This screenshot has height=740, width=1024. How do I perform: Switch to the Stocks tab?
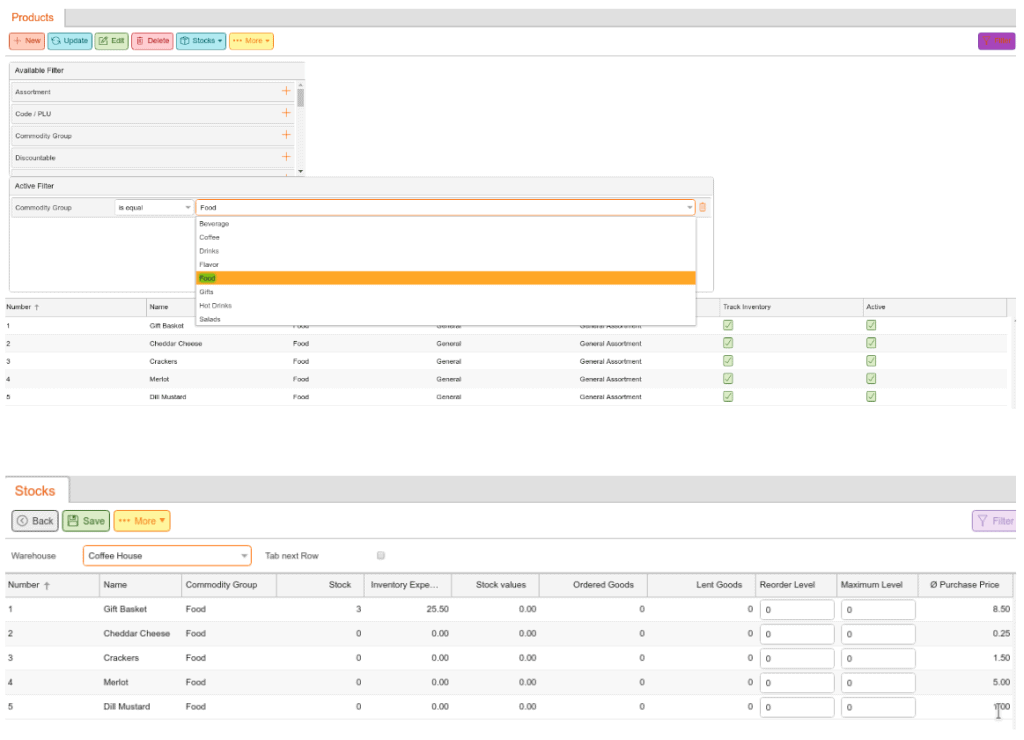[34, 490]
